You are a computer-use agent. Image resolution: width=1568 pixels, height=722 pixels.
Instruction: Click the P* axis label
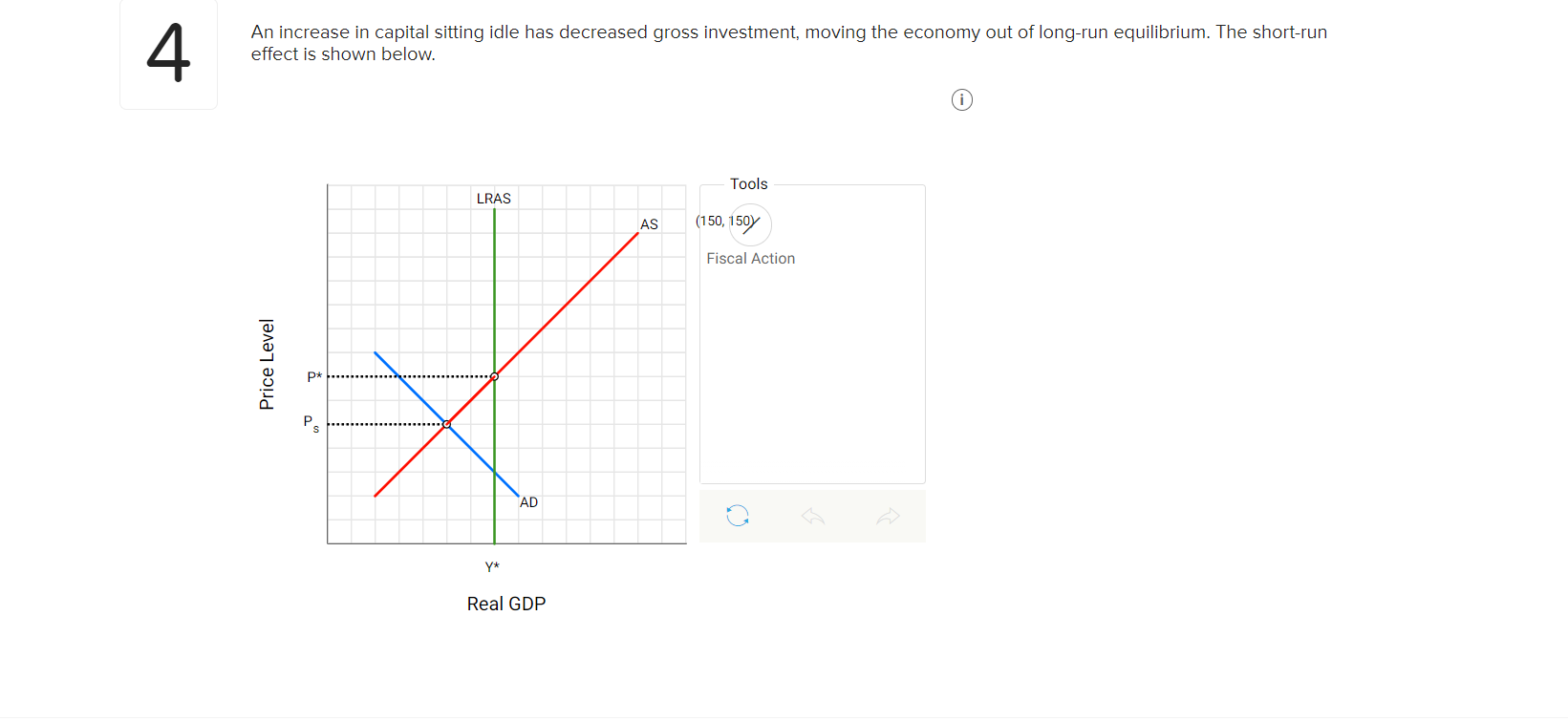tap(313, 376)
